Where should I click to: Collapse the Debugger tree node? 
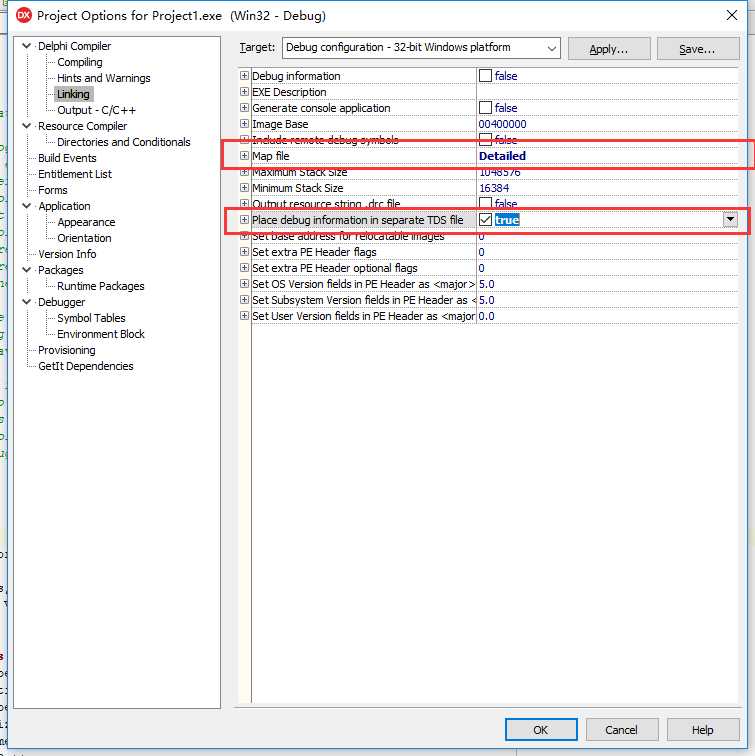tap(27, 302)
